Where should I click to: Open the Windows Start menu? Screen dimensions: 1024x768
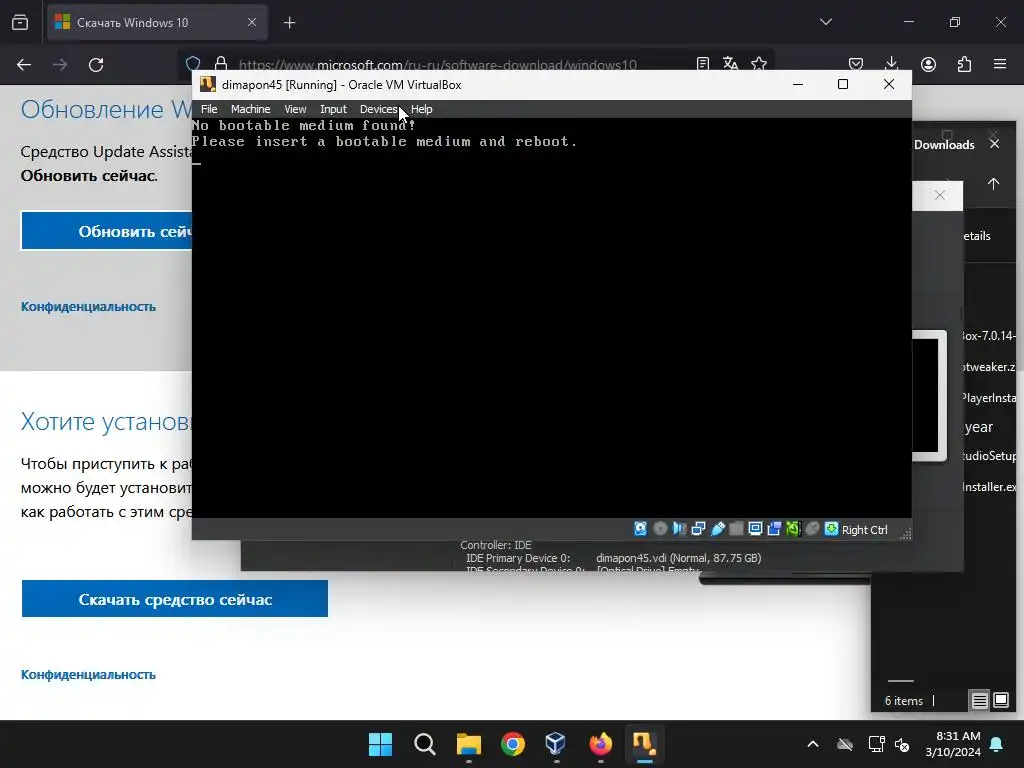(380, 744)
